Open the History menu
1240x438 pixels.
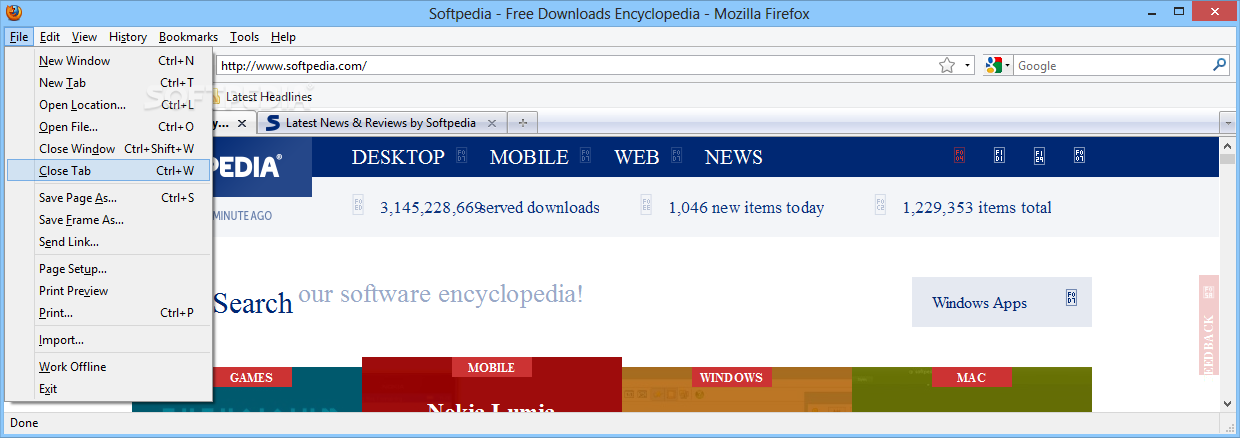[x=128, y=37]
